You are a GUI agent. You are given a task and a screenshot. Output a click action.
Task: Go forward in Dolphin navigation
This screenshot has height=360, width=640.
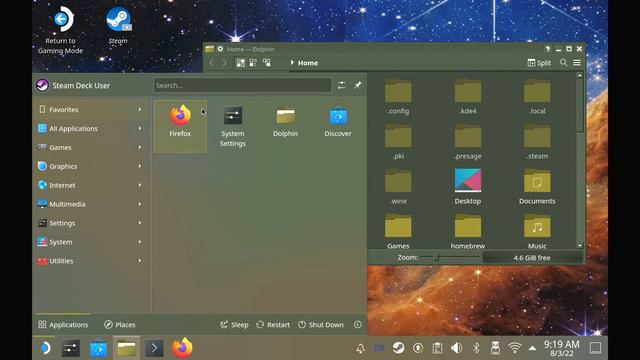224,63
